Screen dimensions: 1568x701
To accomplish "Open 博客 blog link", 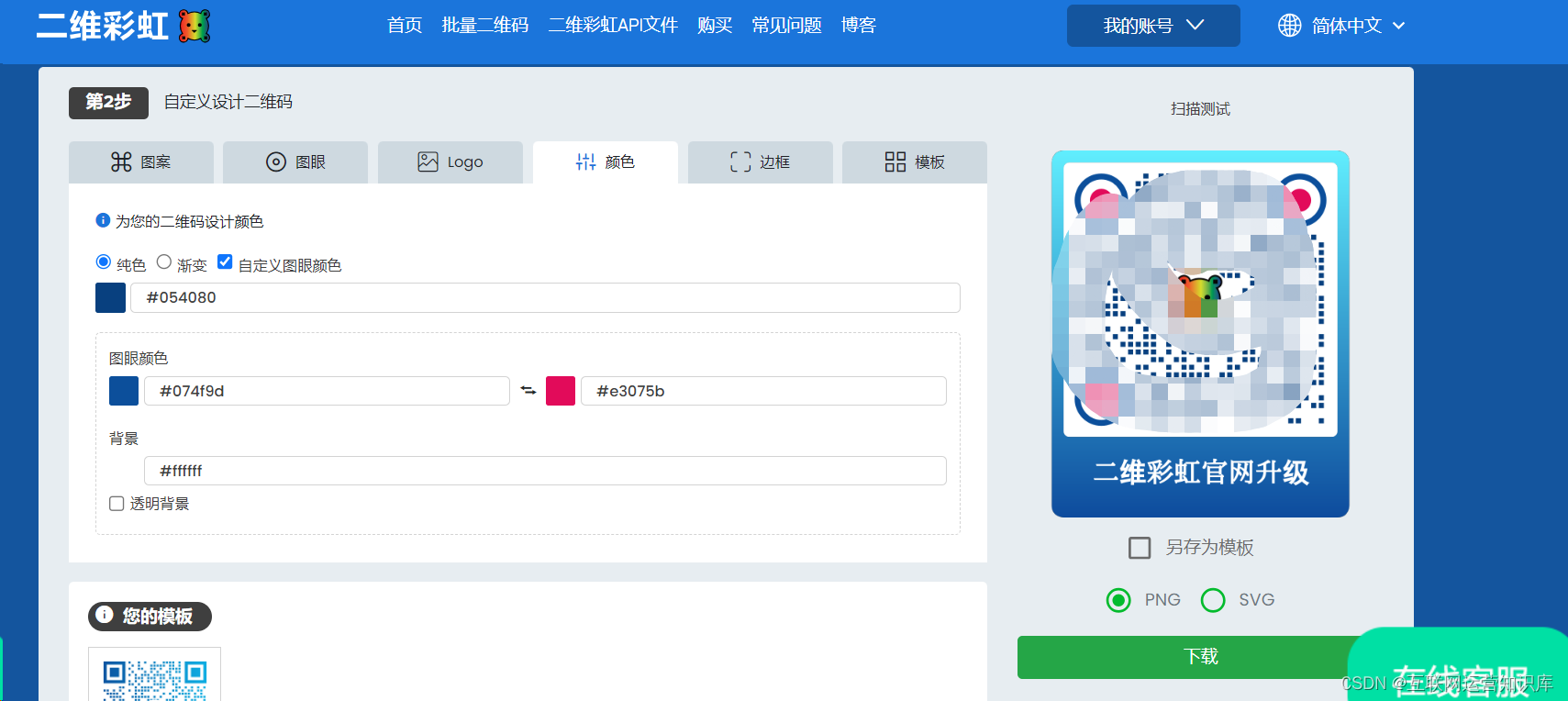I will click(x=859, y=26).
